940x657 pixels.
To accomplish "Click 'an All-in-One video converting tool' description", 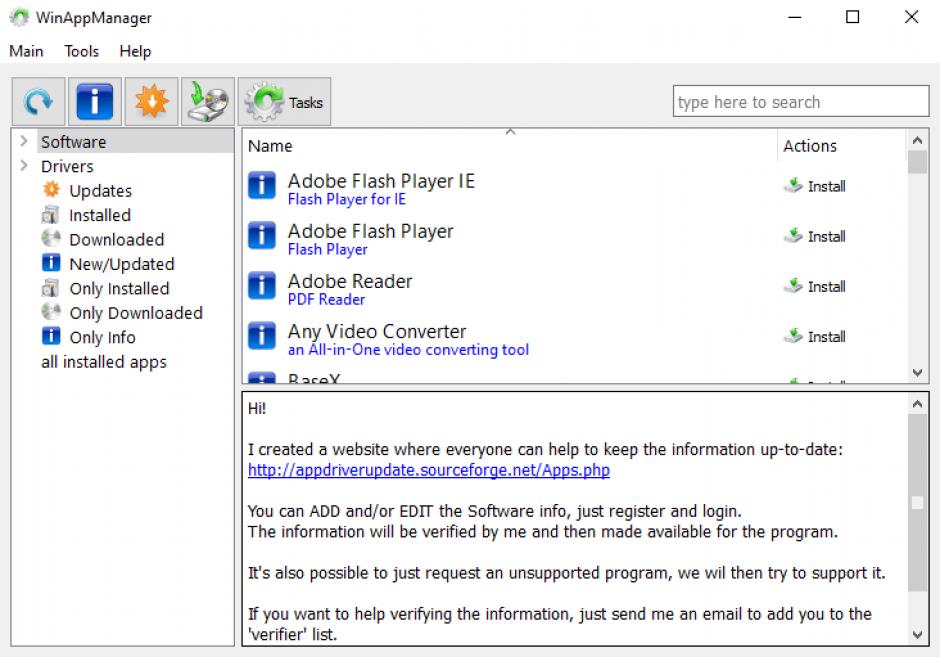I will click(x=408, y=349).
